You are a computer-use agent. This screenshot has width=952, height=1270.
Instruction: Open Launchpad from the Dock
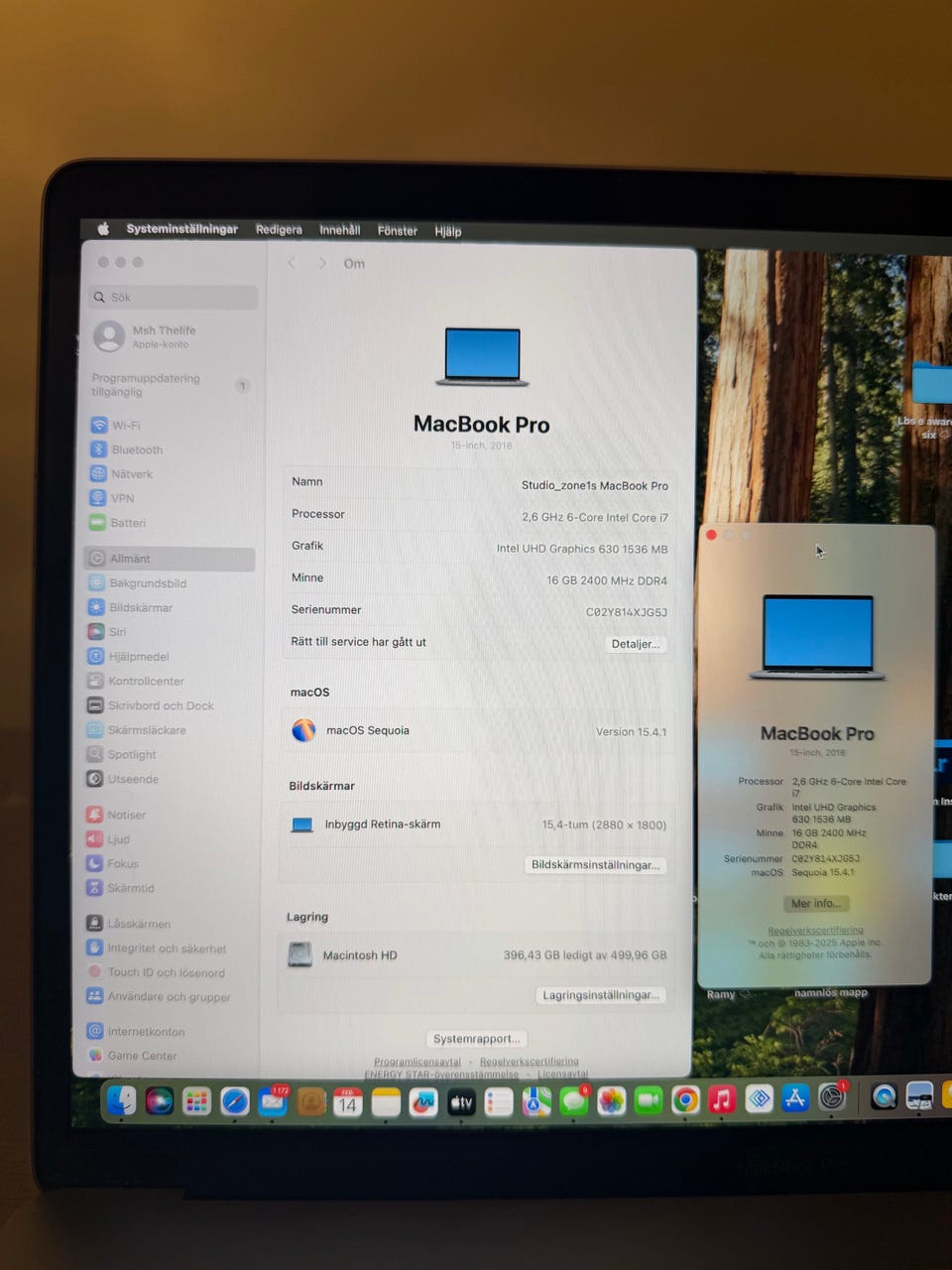(197, 1101)
